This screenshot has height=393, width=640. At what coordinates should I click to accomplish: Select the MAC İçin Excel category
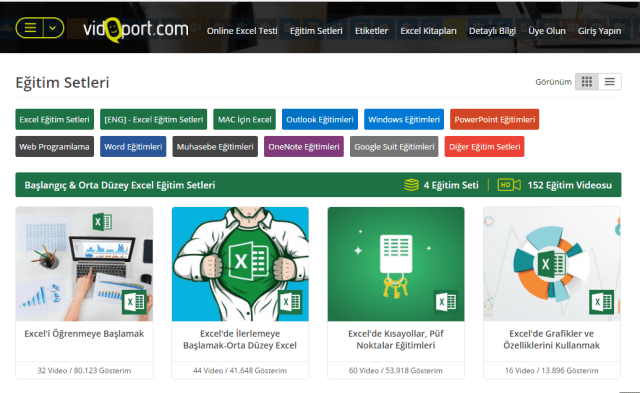244,120
